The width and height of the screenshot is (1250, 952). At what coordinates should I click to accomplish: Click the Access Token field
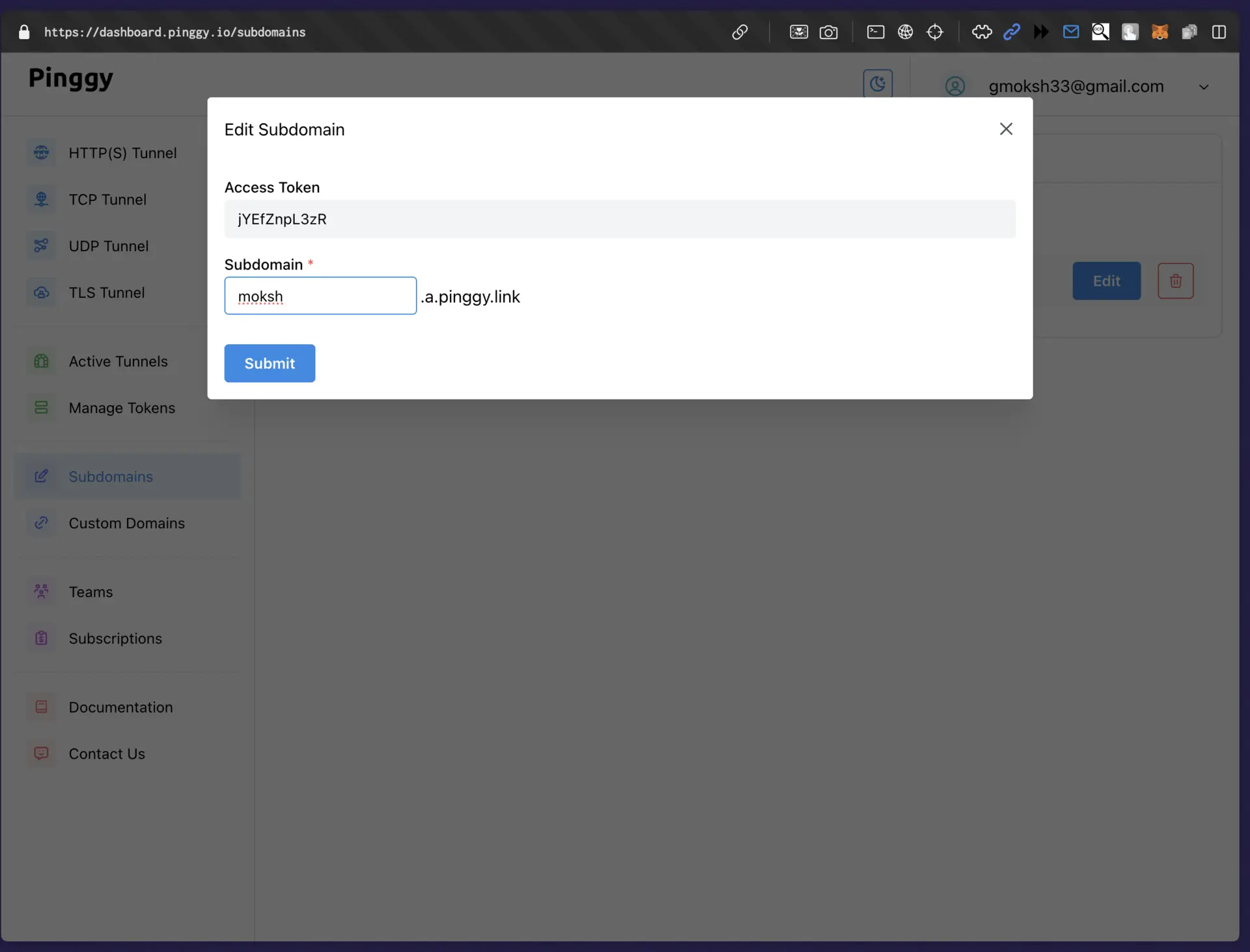[620, 219]
